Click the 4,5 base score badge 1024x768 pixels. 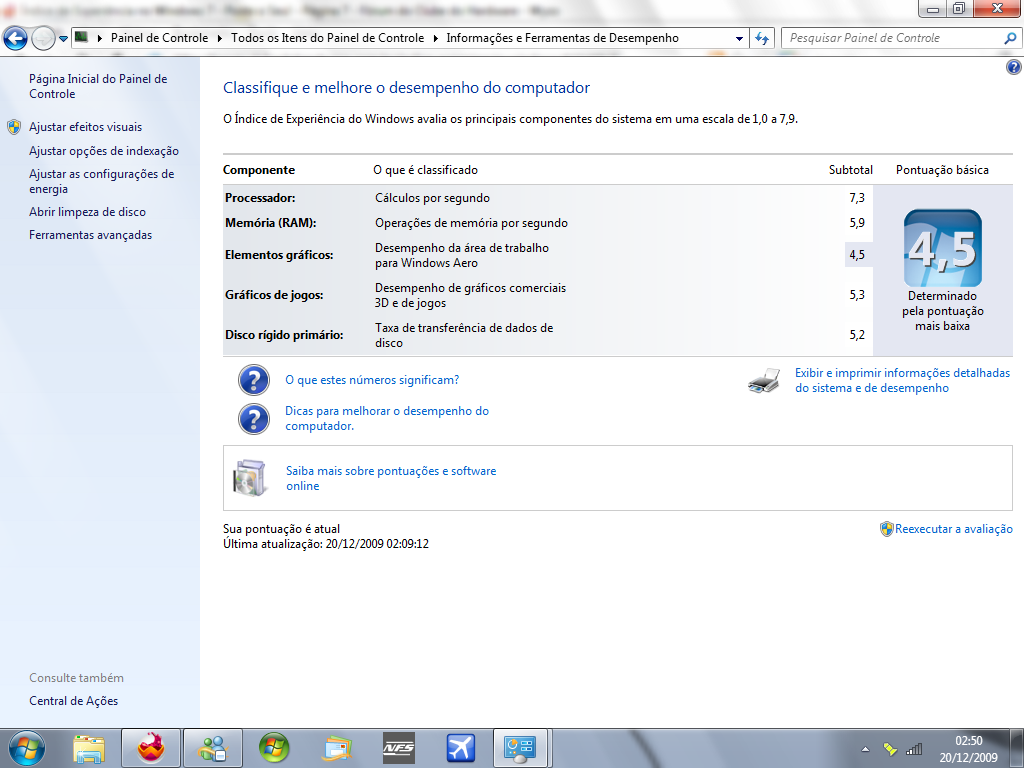[x=942, y=248]
